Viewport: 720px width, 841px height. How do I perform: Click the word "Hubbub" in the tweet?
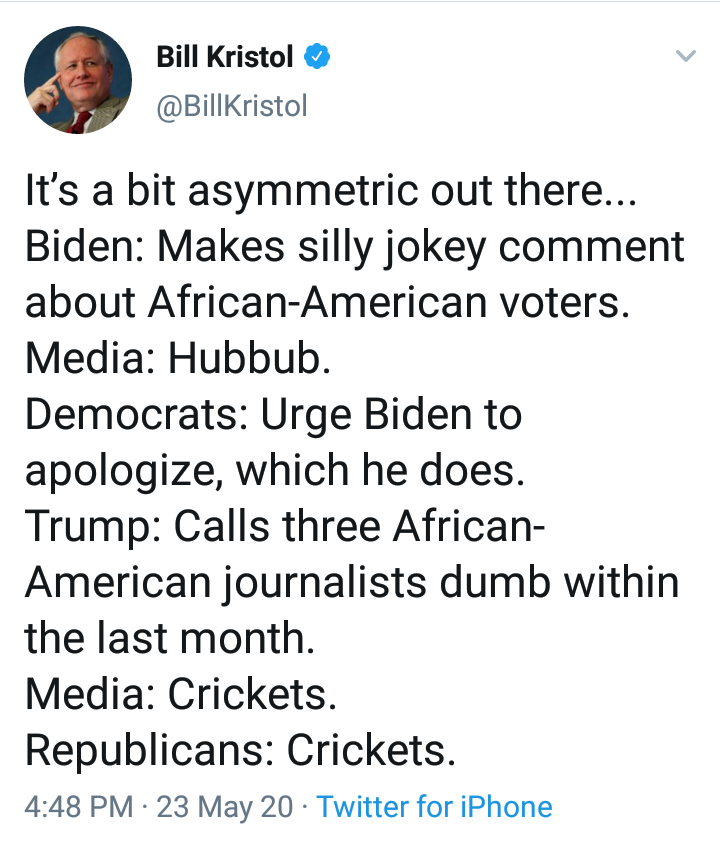click(x=244, y=359)
